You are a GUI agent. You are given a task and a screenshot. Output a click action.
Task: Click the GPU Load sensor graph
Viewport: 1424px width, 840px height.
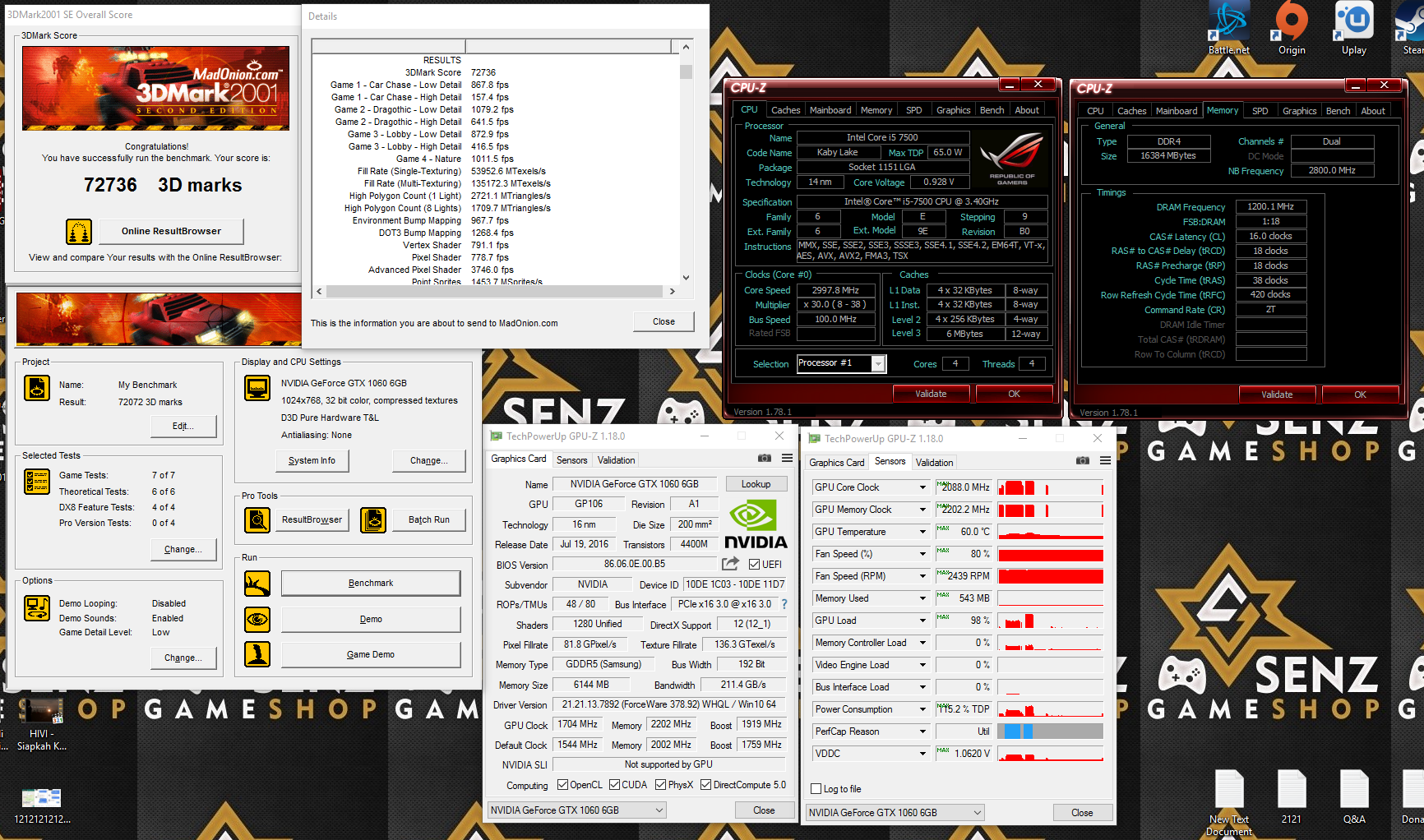point(1051,621)
